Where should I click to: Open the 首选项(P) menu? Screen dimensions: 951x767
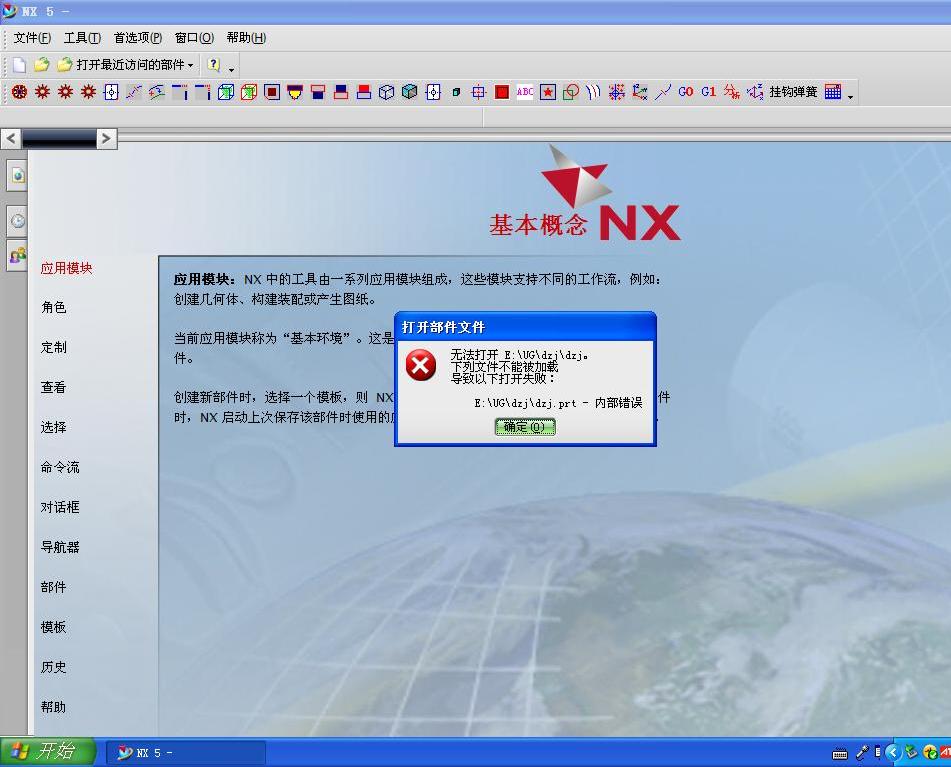point(138,38)
